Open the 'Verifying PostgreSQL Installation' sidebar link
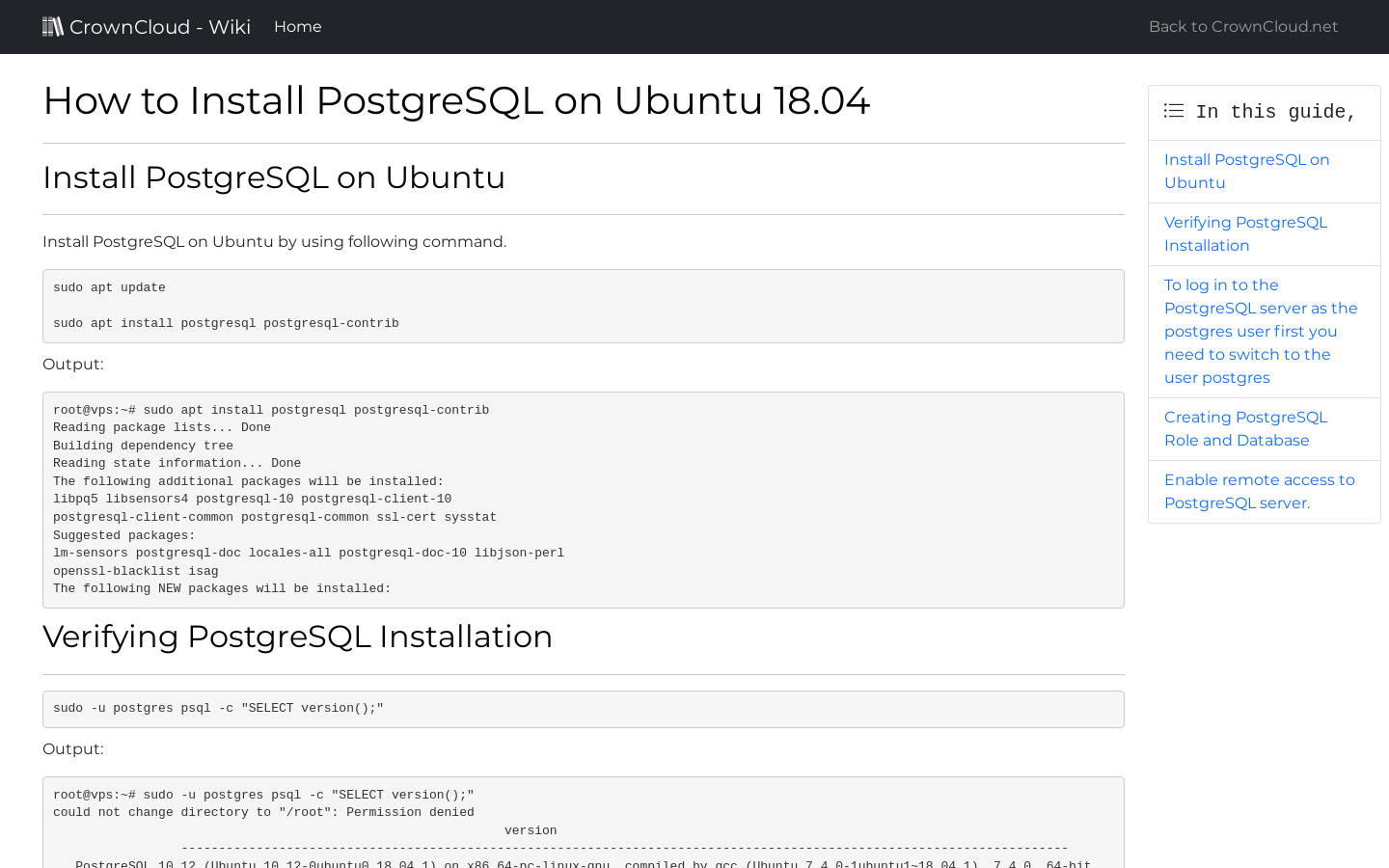The height and width of the screenshot is (868, 1389). pyautogui.click(x=1245, y=233)
